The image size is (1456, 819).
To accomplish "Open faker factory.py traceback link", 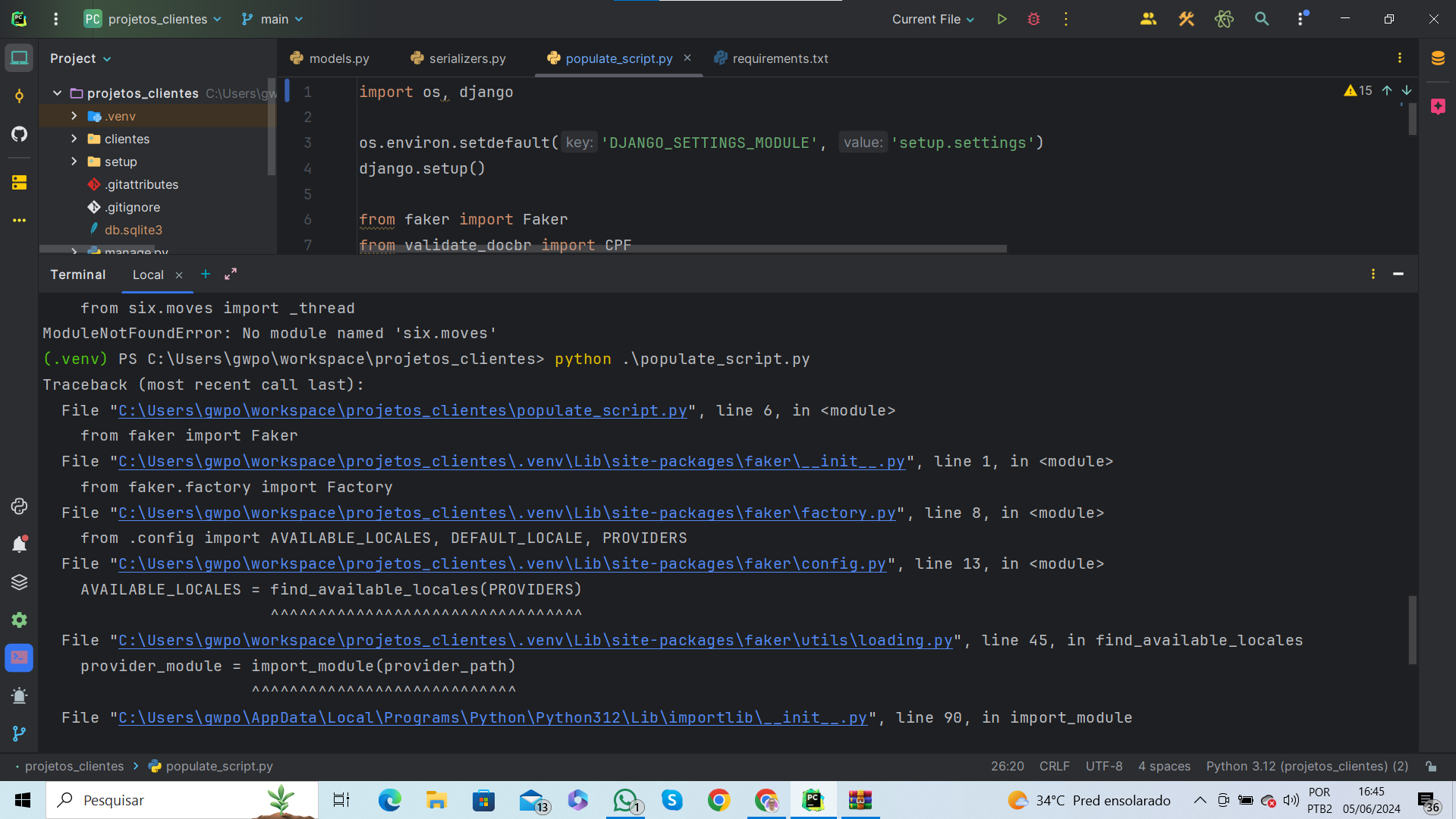I will pos(507,513).
